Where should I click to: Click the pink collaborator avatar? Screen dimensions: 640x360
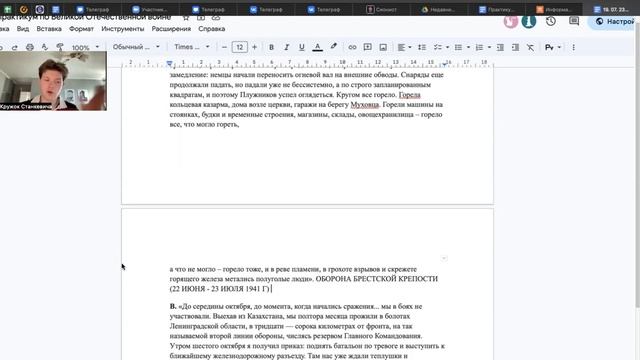pyautogui.click(x=510, y=21)
